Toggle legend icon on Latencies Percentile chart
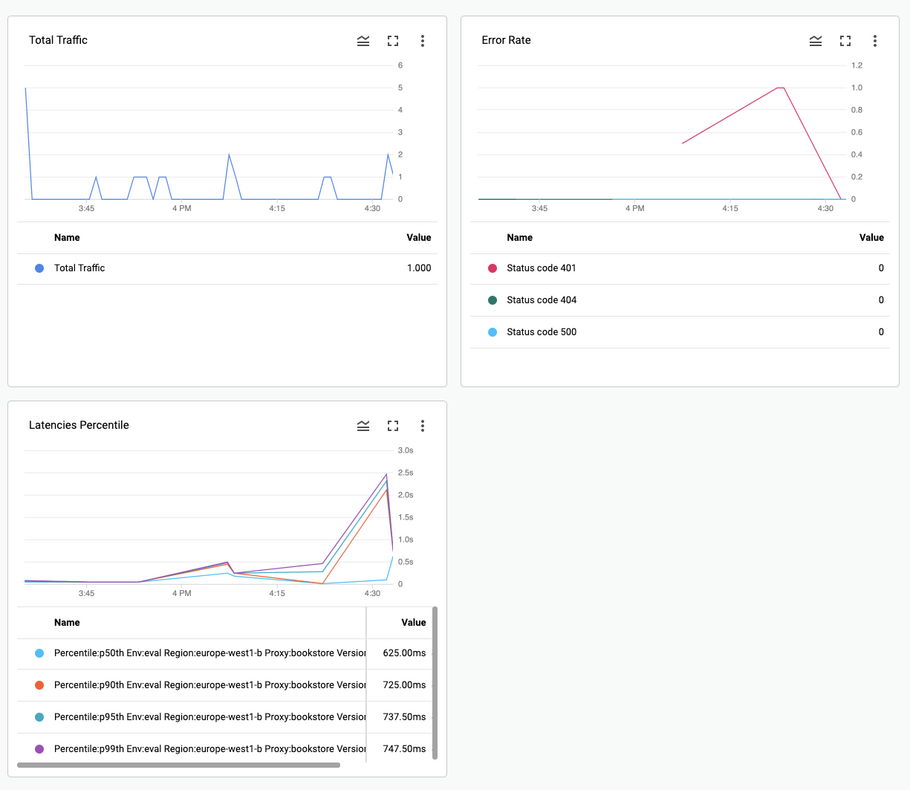The image size is (910, 790). click(363, 426)
